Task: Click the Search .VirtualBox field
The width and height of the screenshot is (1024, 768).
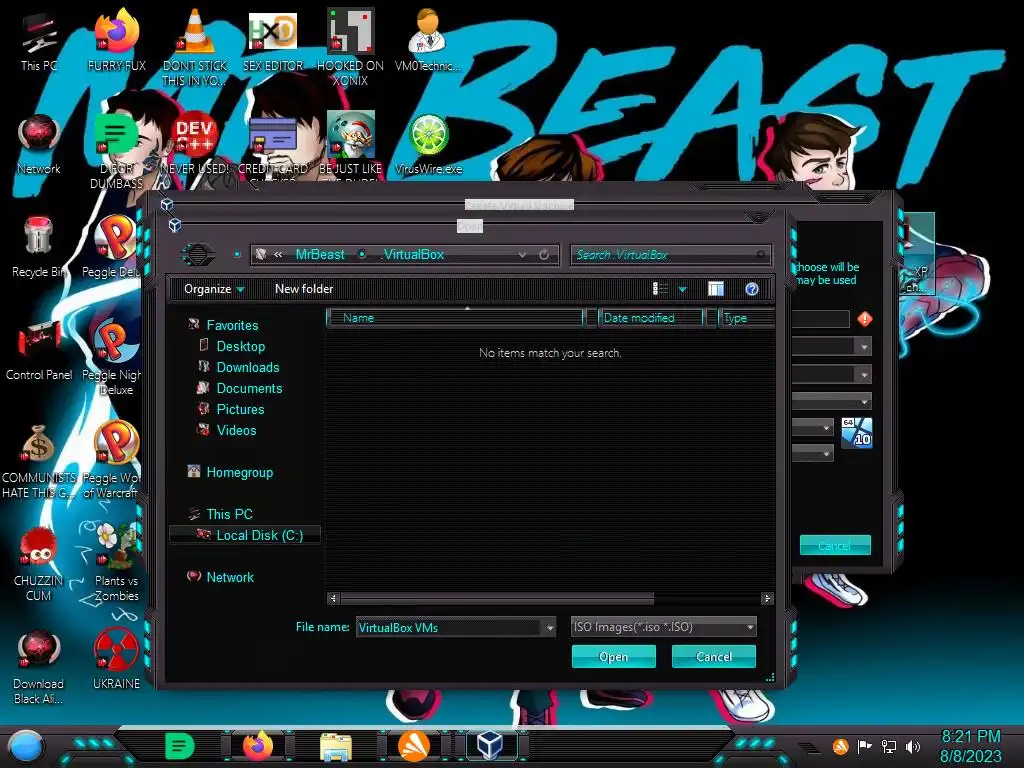Action: [x=670, y=255]
